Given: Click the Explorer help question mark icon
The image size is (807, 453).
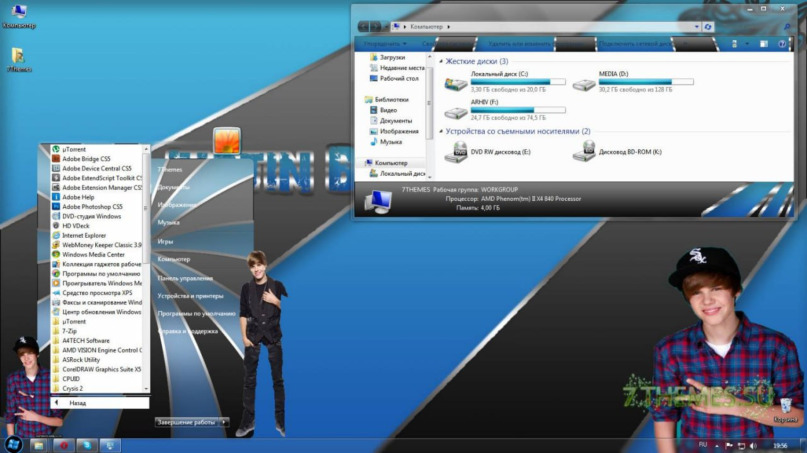Looking at the screenshot, I should pos(782,44).
